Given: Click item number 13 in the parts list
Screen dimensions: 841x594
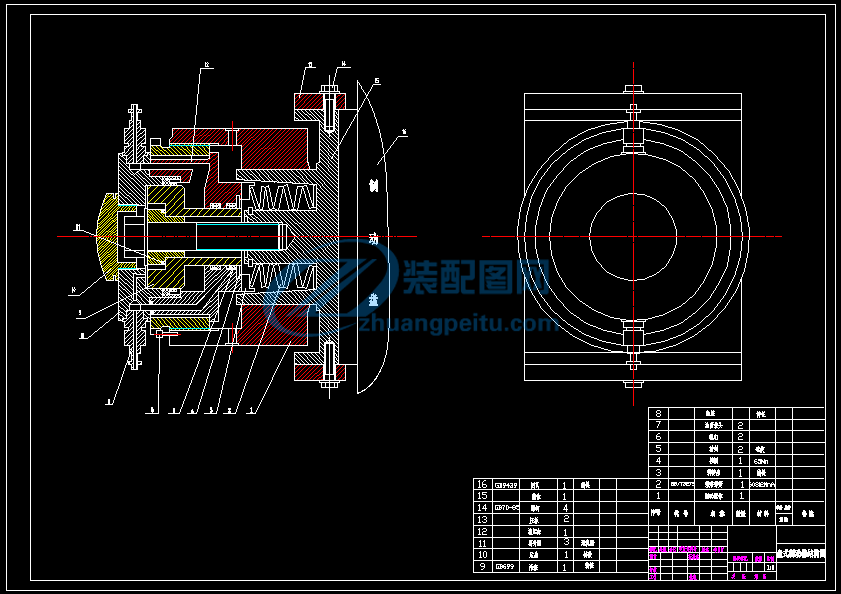Looking at the screenshot, I should 482,519.
